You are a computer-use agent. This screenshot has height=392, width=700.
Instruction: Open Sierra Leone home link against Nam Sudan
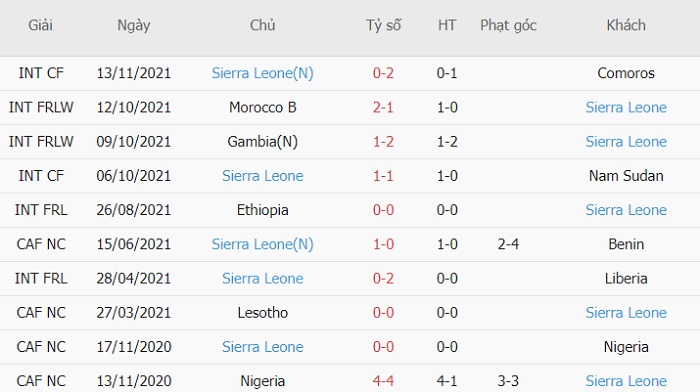pos(262,176)
